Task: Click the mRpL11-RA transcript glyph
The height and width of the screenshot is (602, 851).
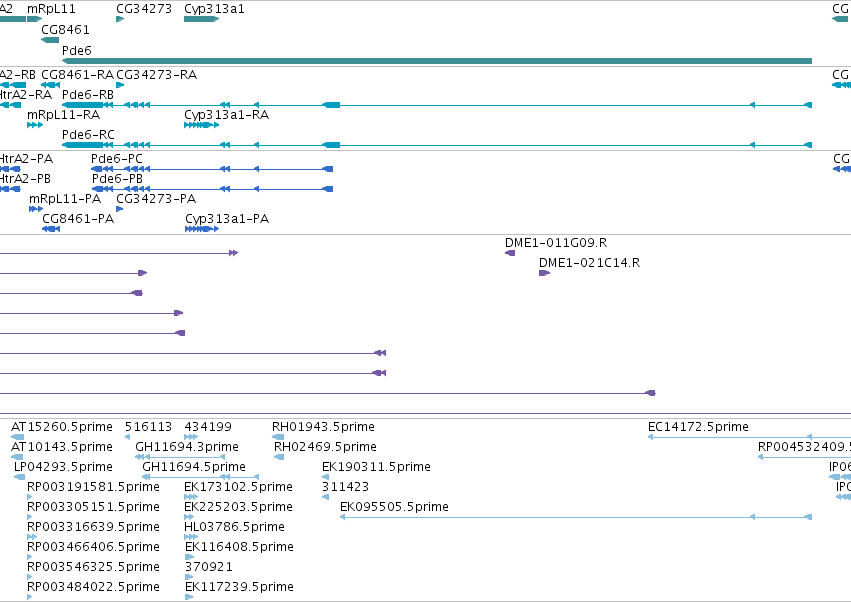Action: coord(35,125)
